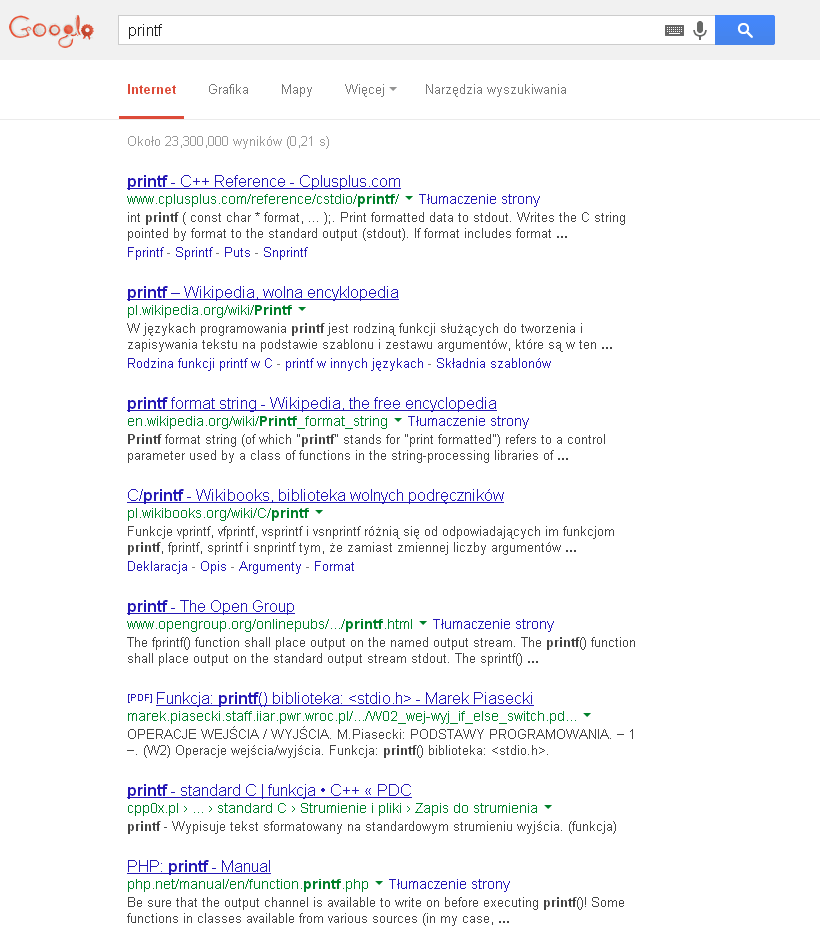This screenshot has width=820, height=934.
Task: Open the Deklaracja sitelink
Action: pyautogui.click(x=157, y=566)
